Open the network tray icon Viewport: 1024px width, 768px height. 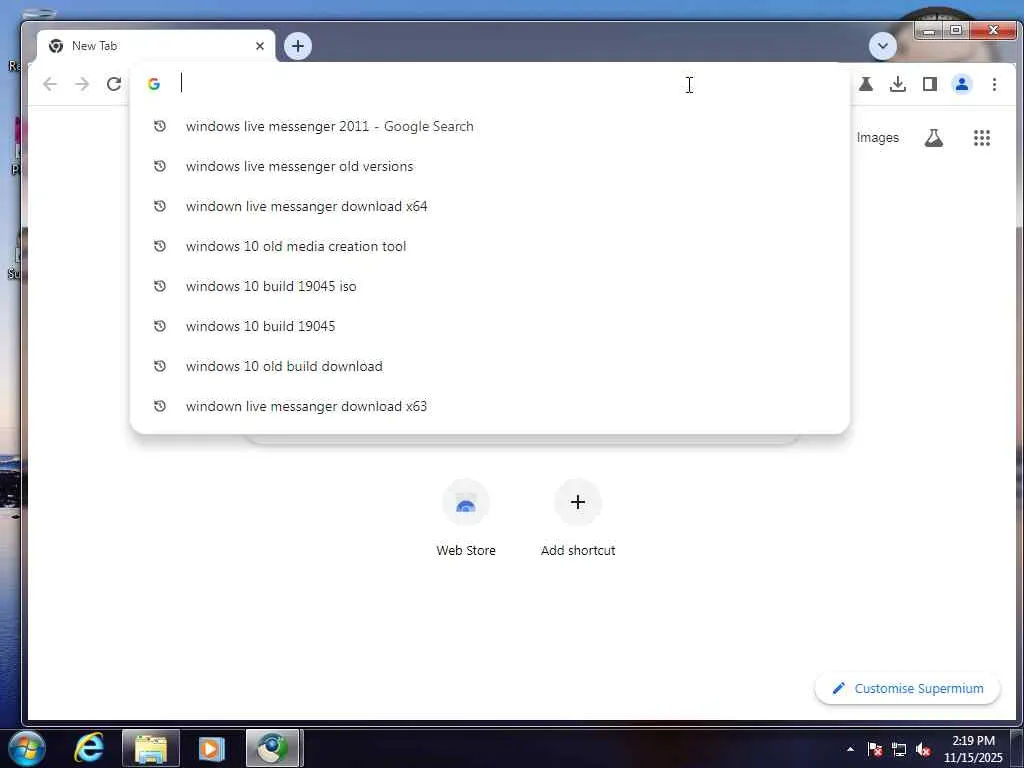899,749
